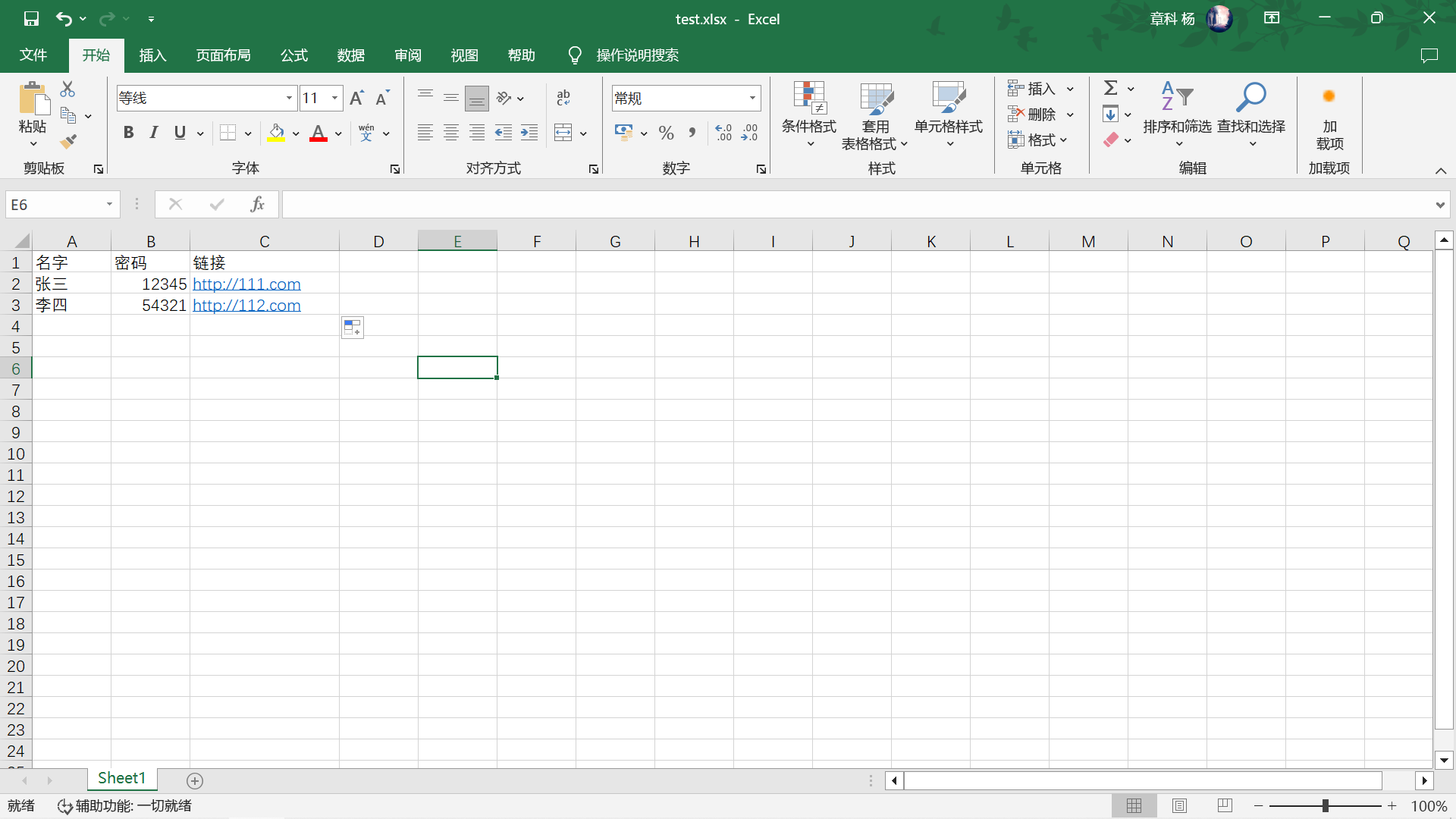Click the percent style icon

click(666, 133)
